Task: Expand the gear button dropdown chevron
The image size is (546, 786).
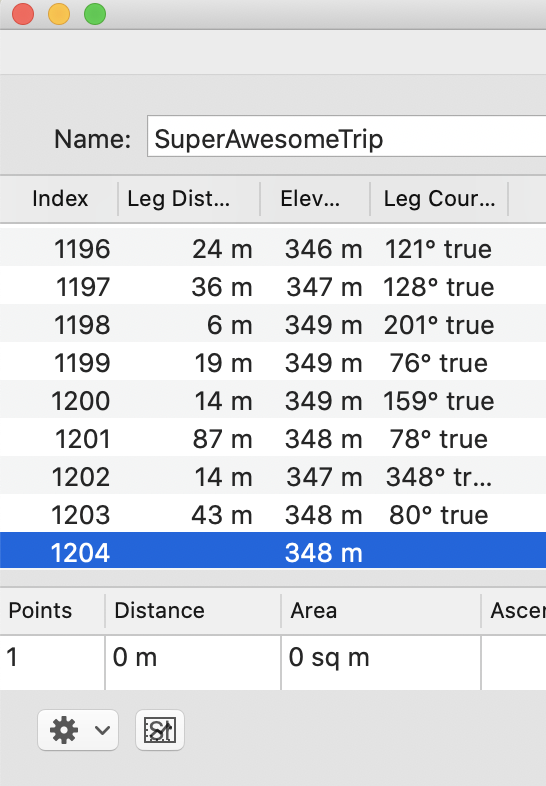Action: 102,730
